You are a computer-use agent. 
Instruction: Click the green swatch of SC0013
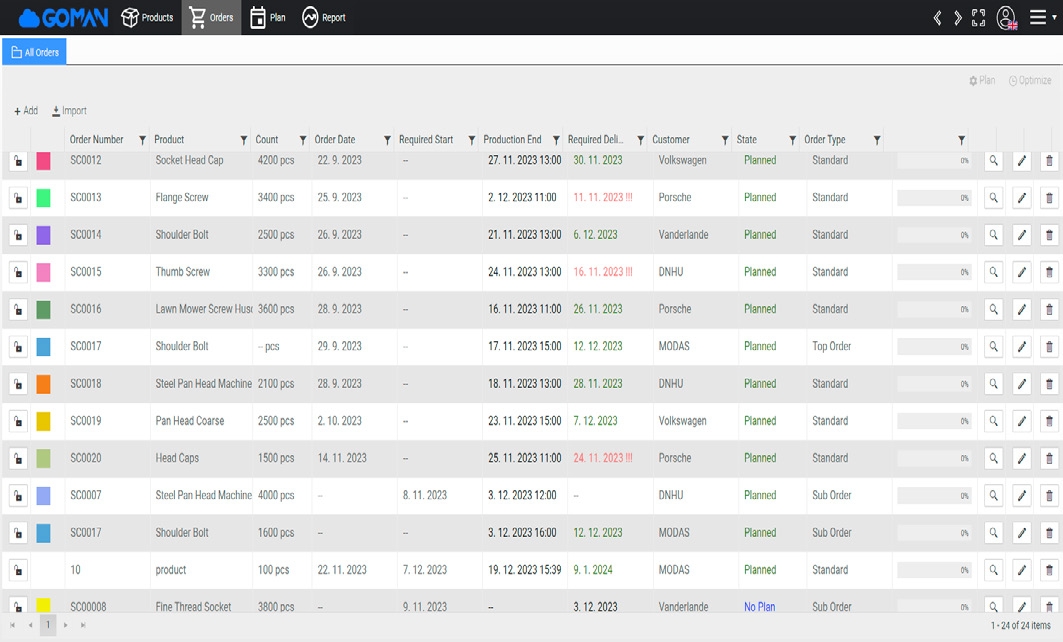pos(43,198)
